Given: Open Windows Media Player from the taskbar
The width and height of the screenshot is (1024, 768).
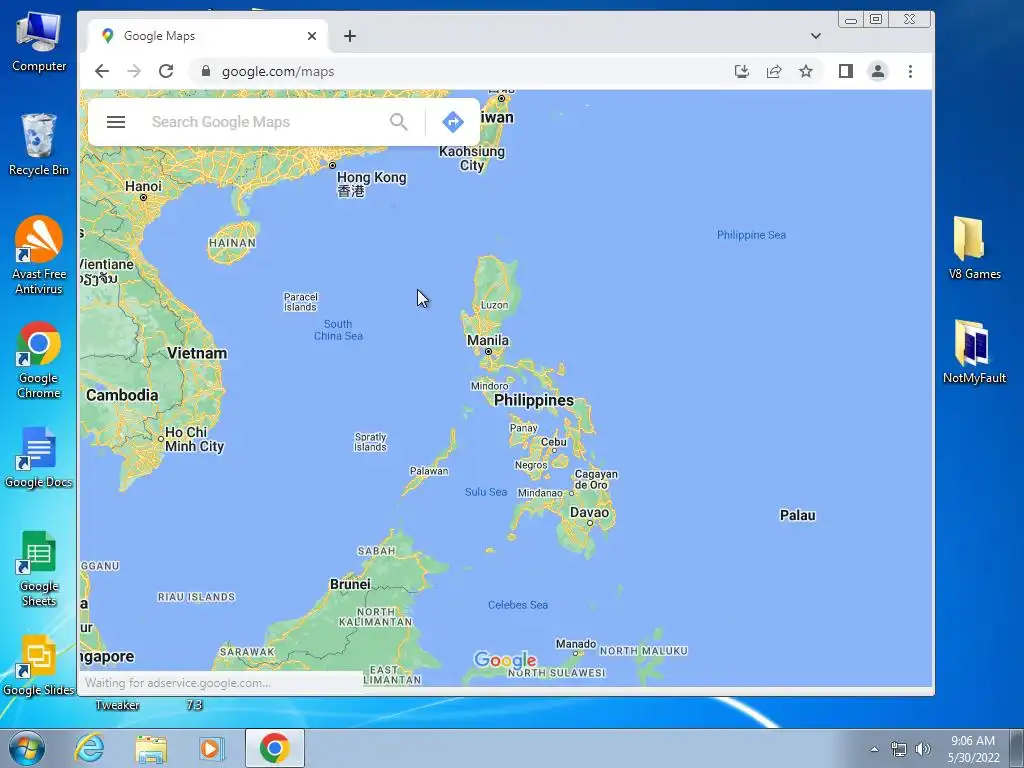Looking at the screenshot, I should [211, 748].
